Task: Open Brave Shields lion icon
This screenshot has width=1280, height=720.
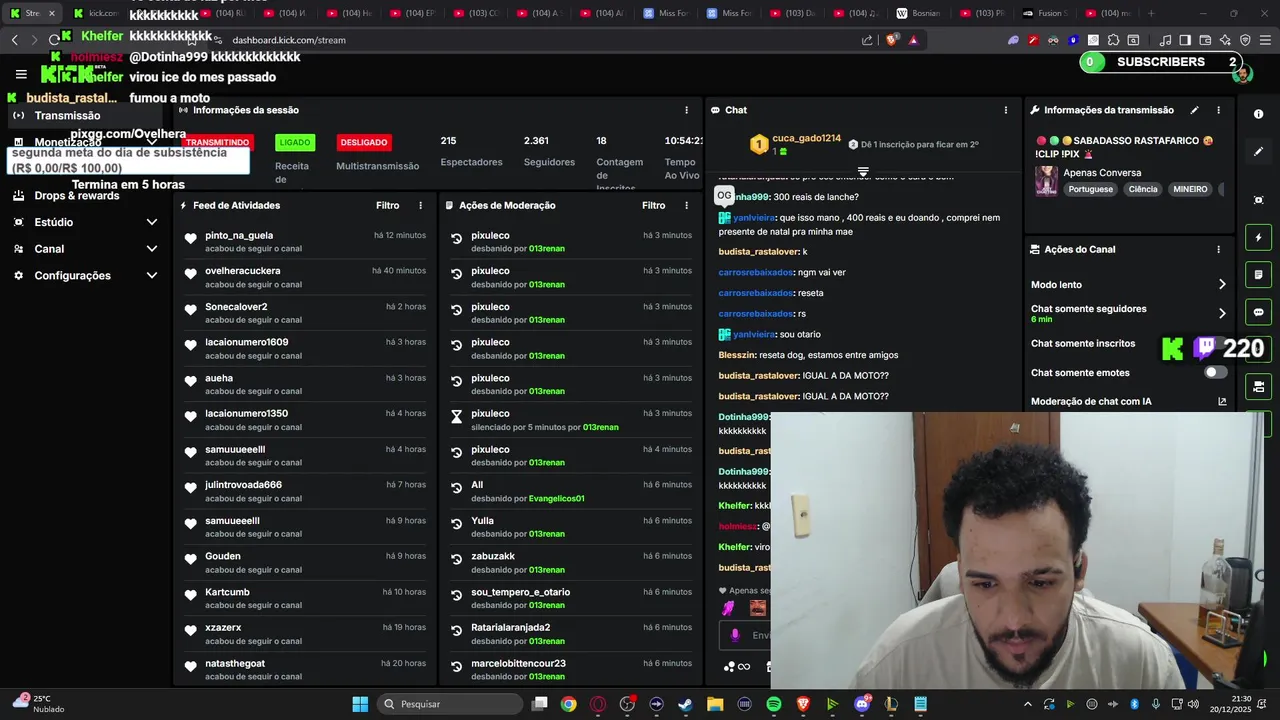Action: click(891, 40)
